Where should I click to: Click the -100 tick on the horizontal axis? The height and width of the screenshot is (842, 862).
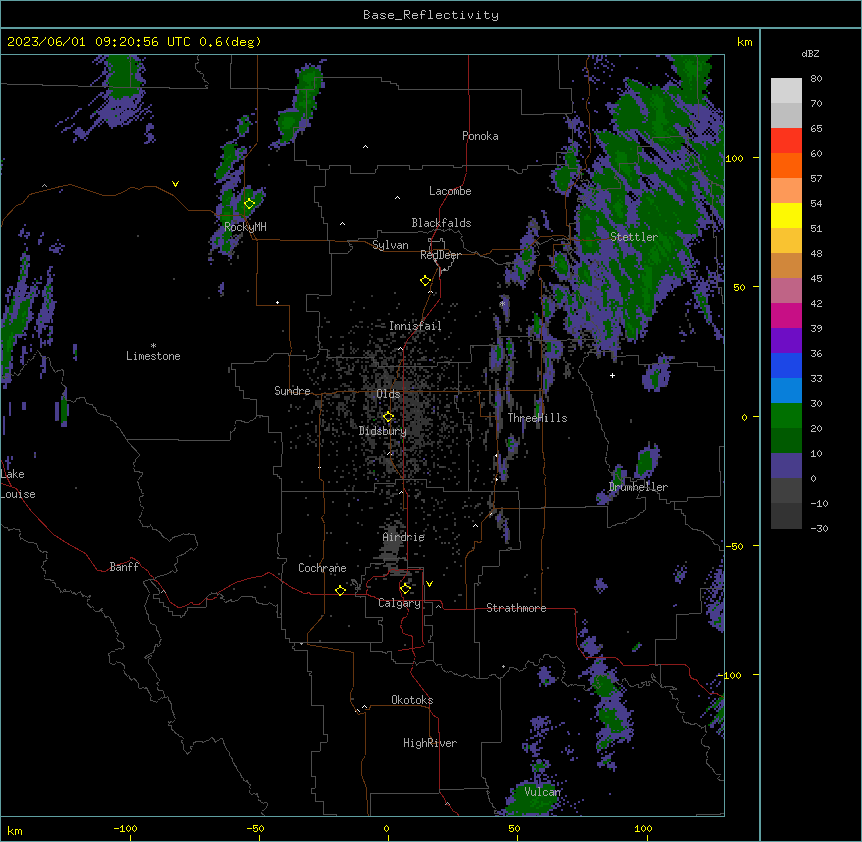click(x=126, y=828)
